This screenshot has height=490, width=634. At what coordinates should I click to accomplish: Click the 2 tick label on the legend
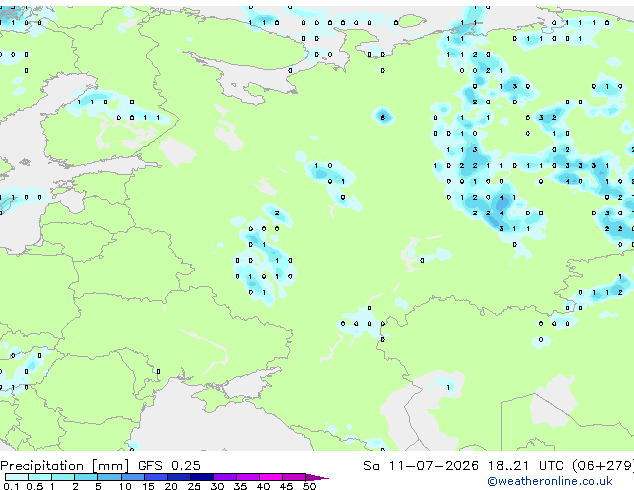(x=75, y=486)
